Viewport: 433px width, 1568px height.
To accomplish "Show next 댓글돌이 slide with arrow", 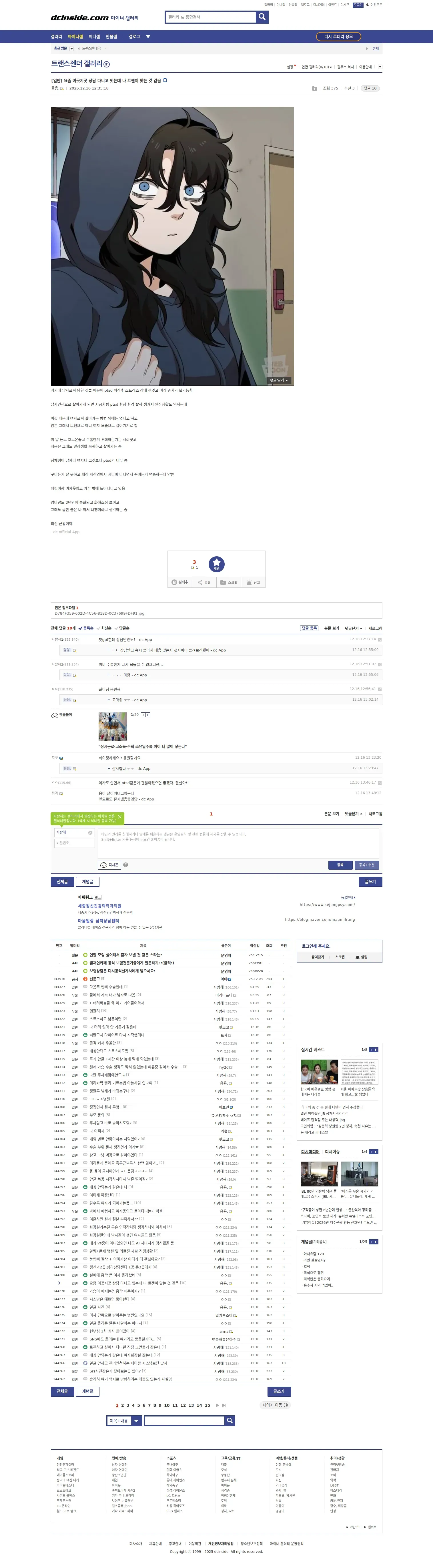I will coord(148,715).
